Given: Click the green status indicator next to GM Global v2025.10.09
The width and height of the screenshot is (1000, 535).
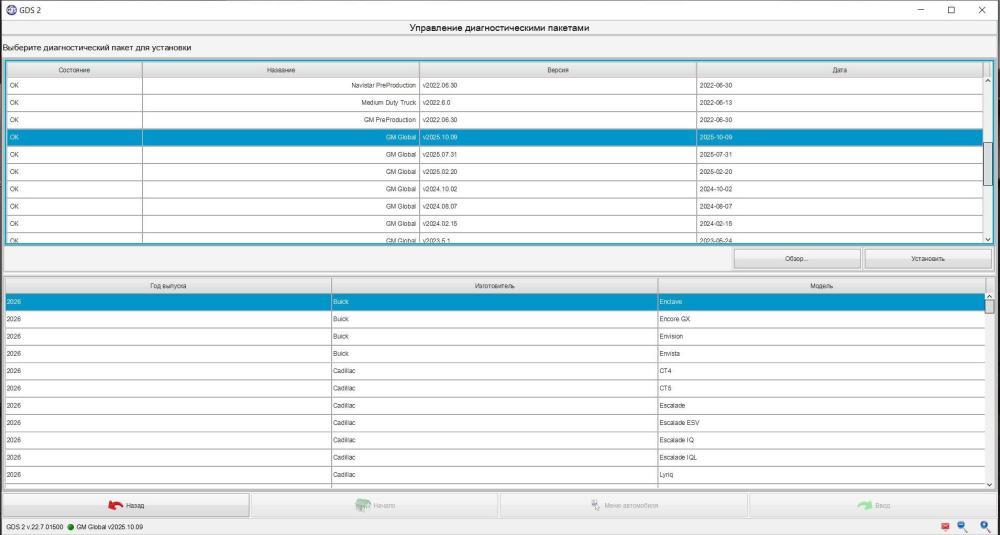Looking at the screenshot, I should [x=70, y=527].
